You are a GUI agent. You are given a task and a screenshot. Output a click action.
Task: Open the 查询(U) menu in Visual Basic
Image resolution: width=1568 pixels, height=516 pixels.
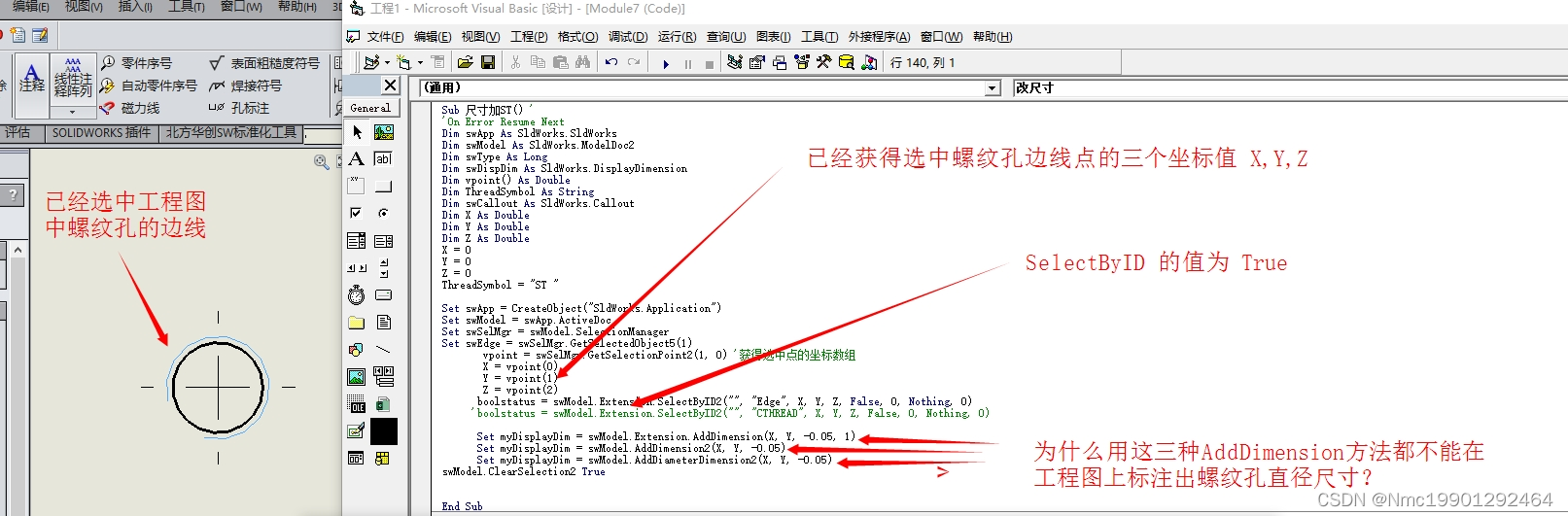coord(726,37)
